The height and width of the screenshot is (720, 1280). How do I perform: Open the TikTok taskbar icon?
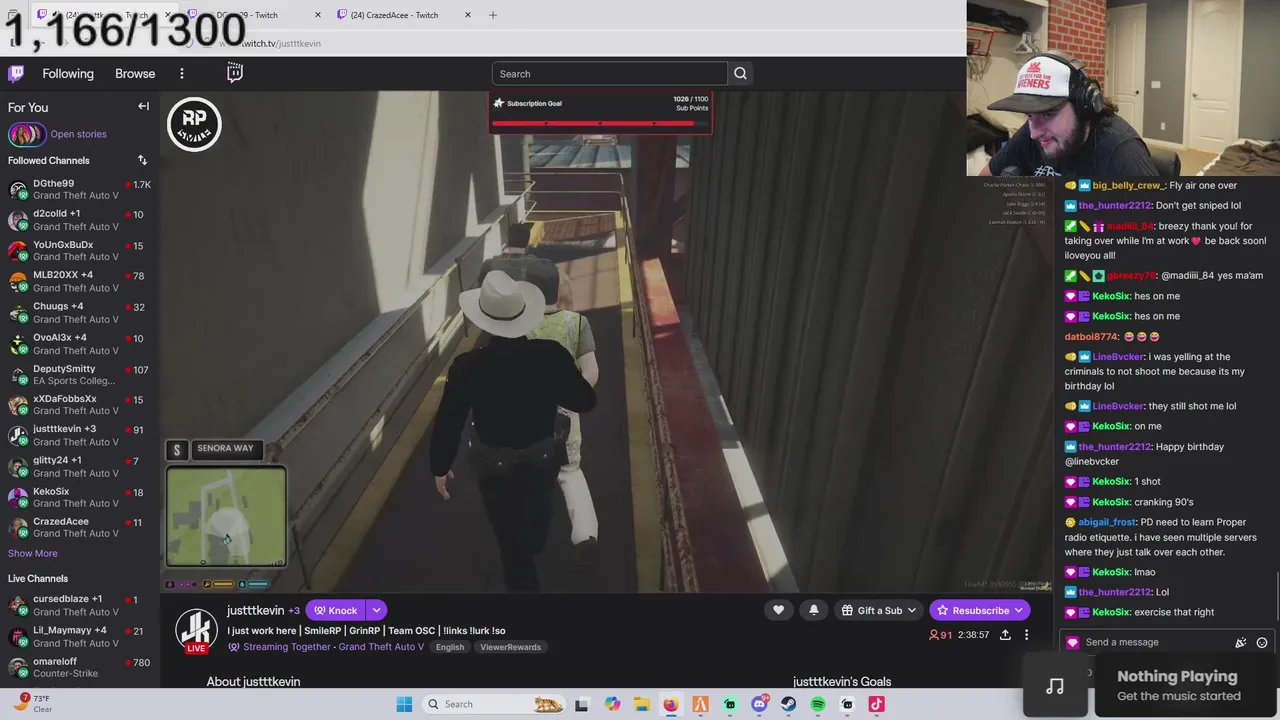tap(877, 704)
